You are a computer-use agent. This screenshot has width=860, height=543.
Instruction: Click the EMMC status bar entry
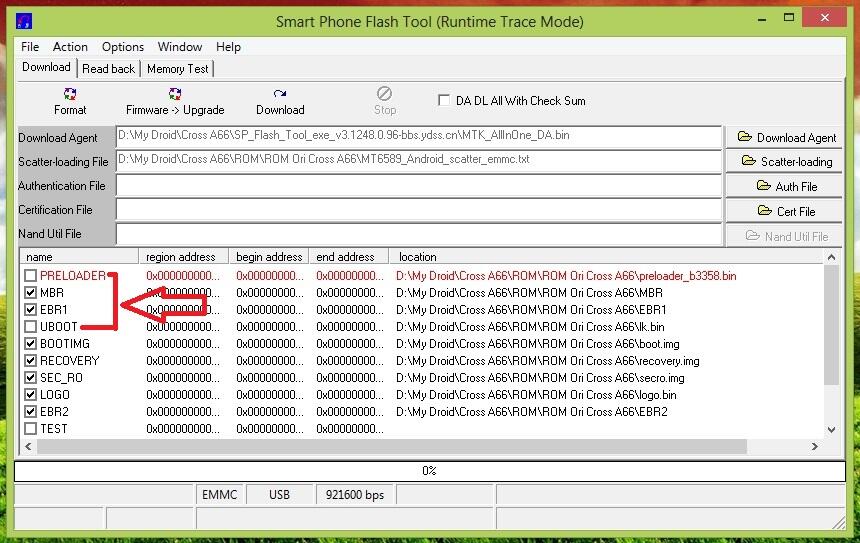tap(219, 494)
